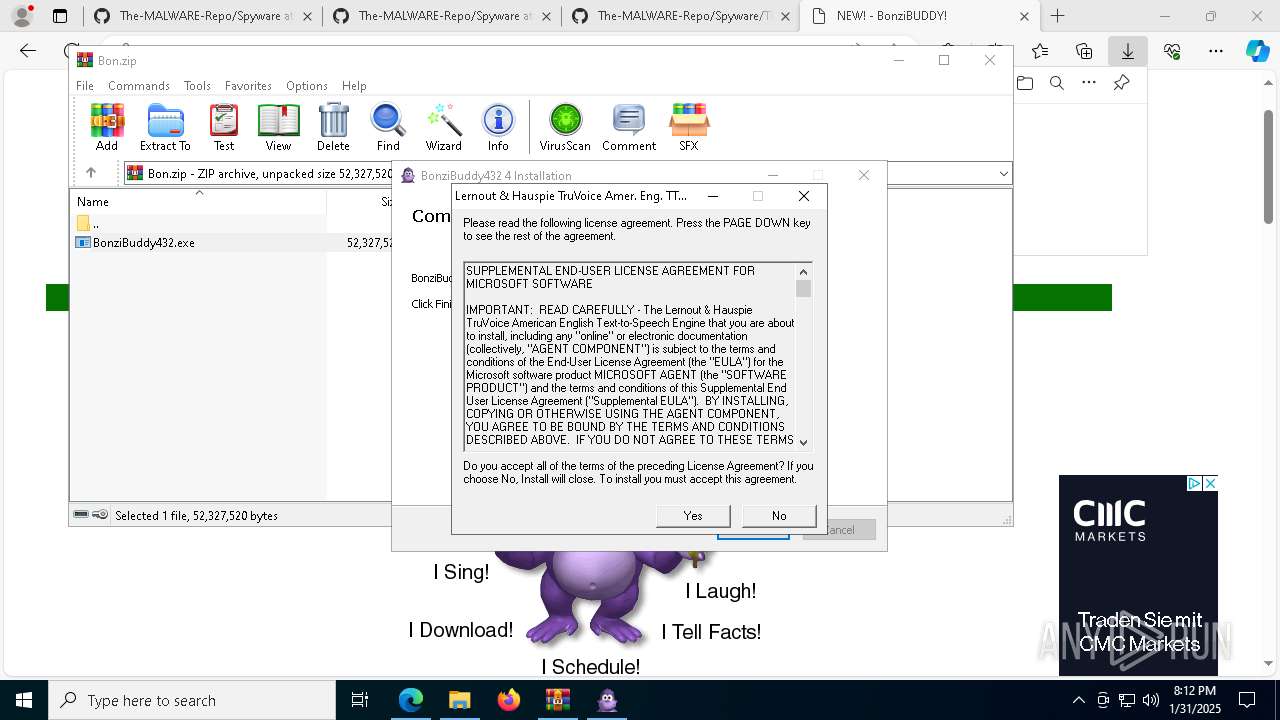Click the Edge back arrow
Screen dimensions: 1280x720
point(28,51)
